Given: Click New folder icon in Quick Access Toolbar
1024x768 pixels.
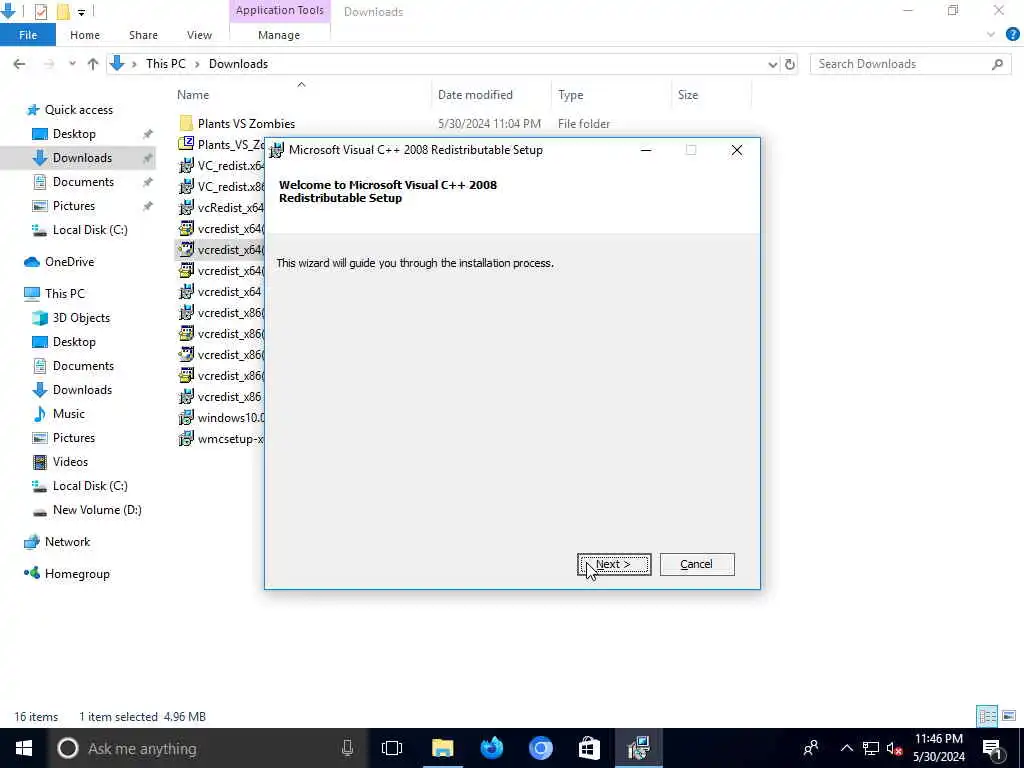Looking at the screenshot, I should pyautogui.click(x=63, y=11).
